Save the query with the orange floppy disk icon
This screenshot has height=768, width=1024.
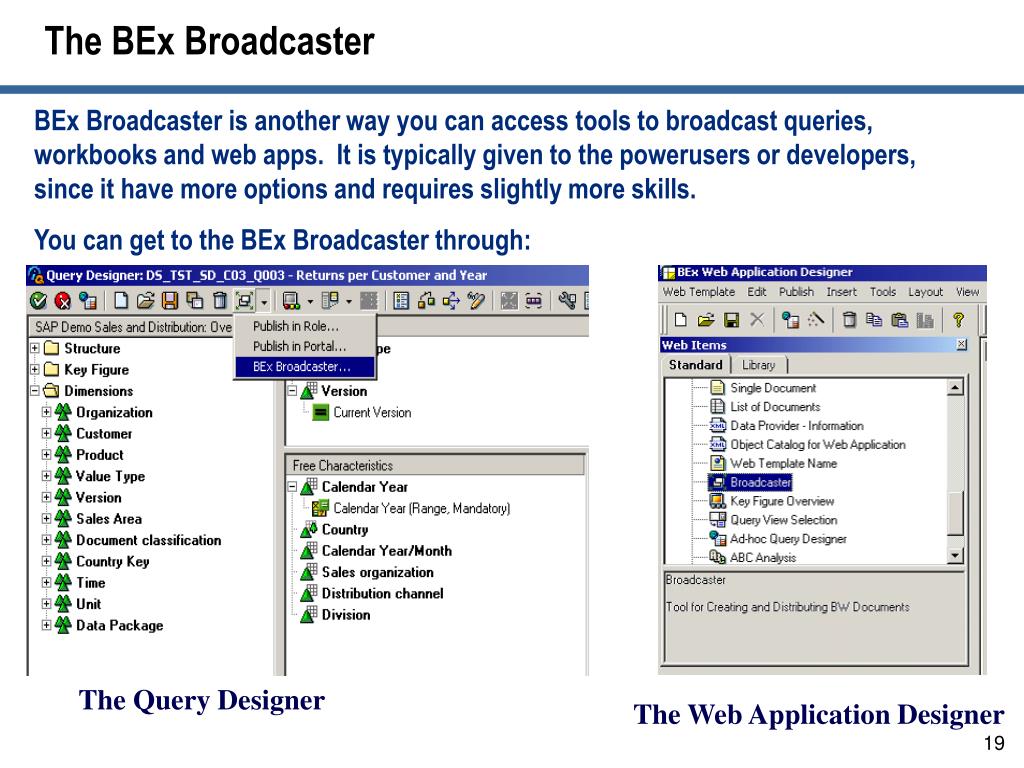170,300
